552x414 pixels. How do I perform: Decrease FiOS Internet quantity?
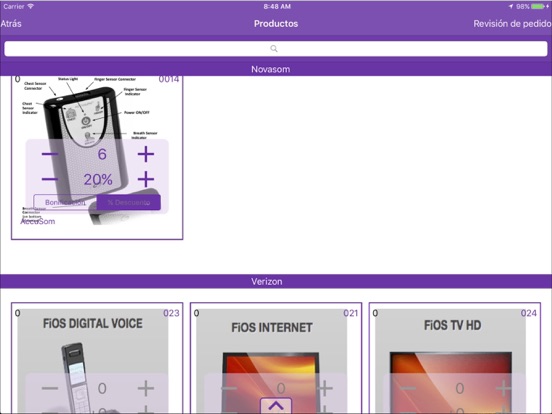[229, 388]
